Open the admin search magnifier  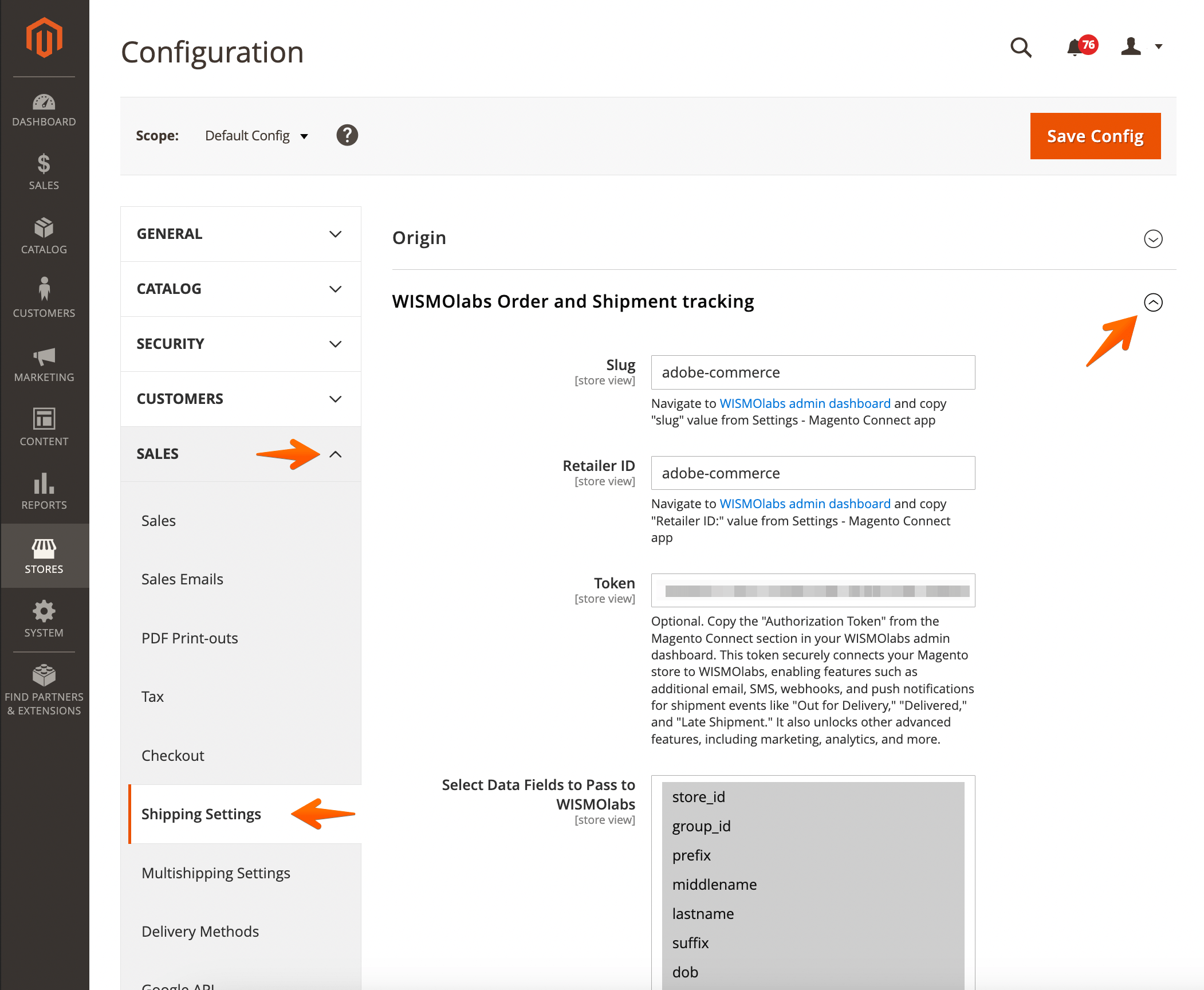pyautogui.click(x=1021, y=48)
